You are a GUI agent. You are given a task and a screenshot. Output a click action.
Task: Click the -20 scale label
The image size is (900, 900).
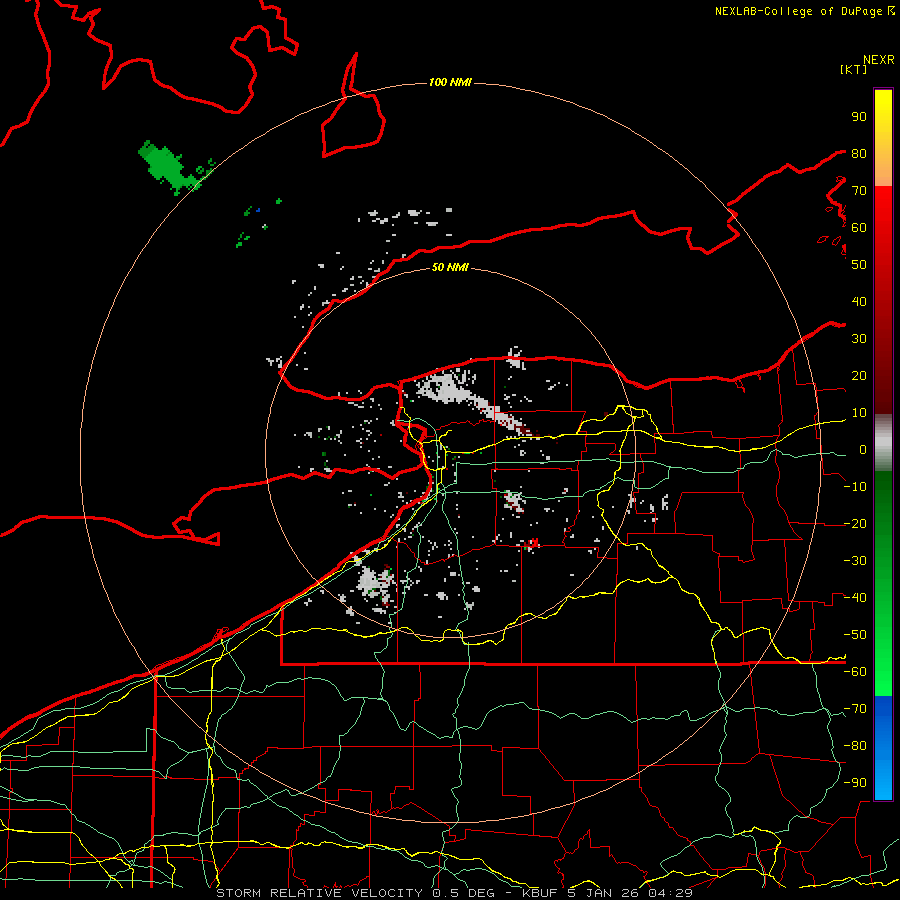pos(855,524)
